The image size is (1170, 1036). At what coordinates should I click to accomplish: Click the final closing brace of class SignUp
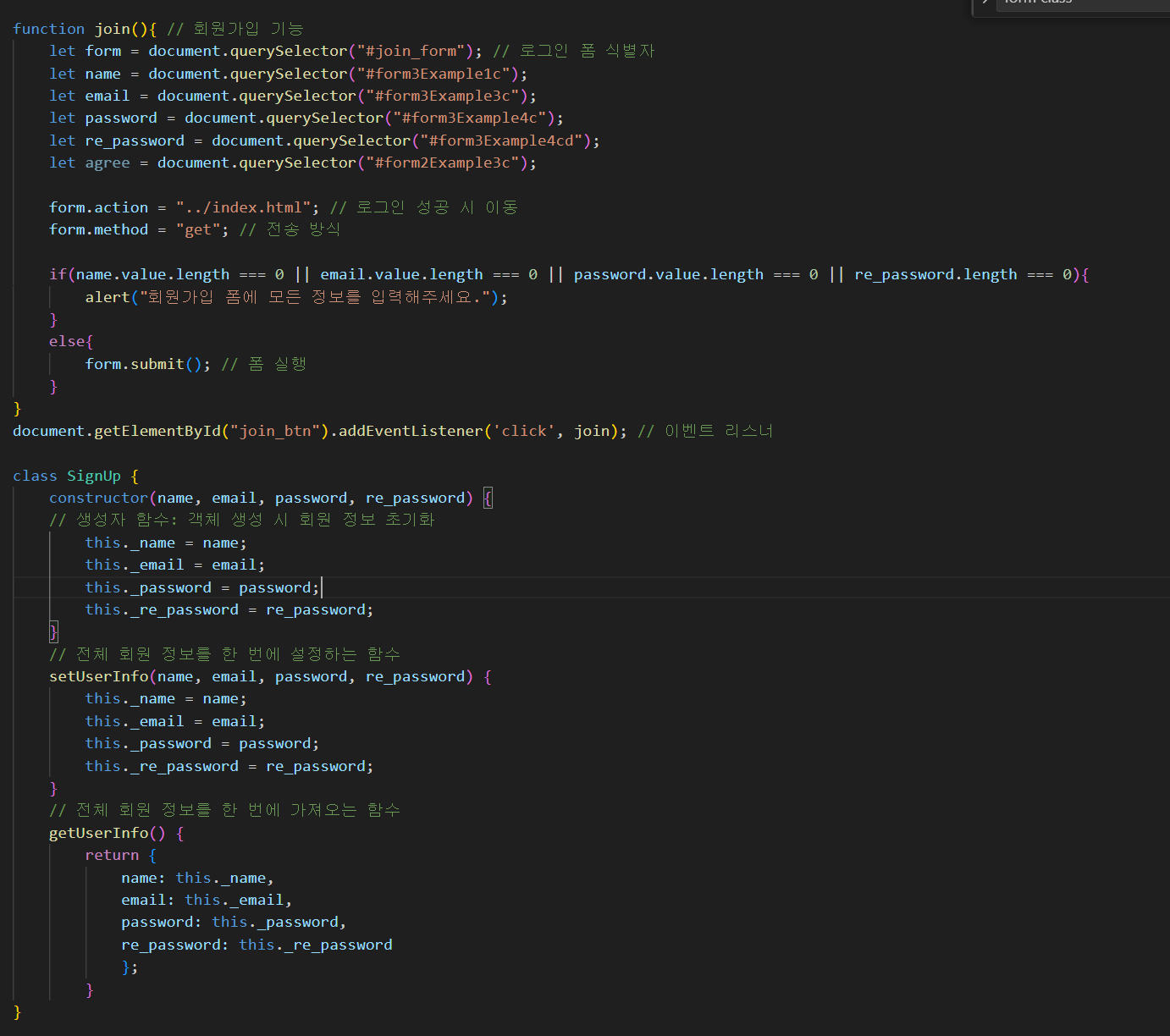click(17, 1011)
